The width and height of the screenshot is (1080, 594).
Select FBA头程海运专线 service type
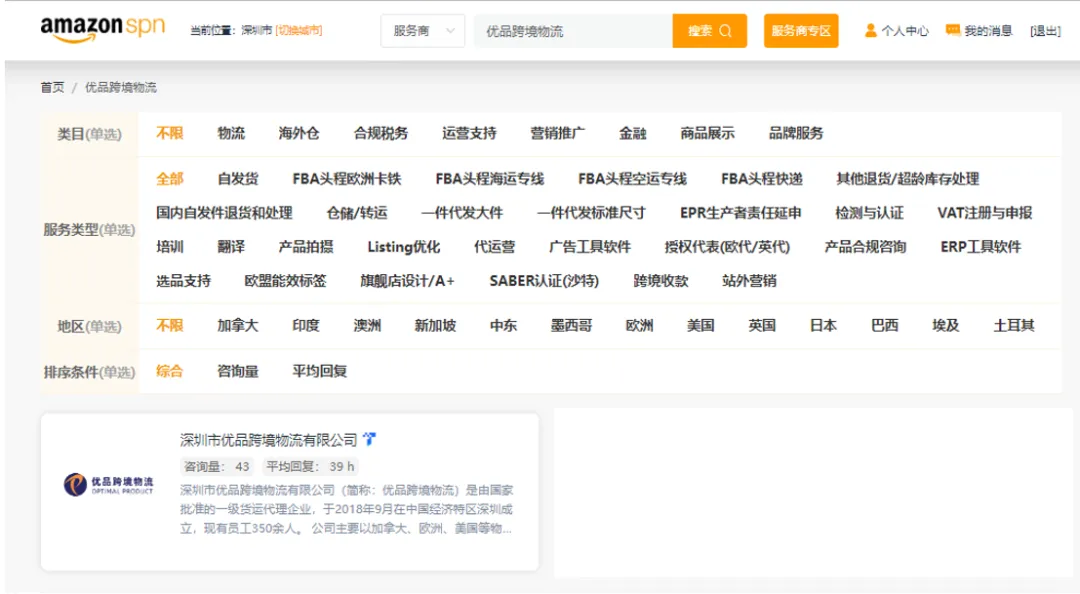tap(487, 178)
